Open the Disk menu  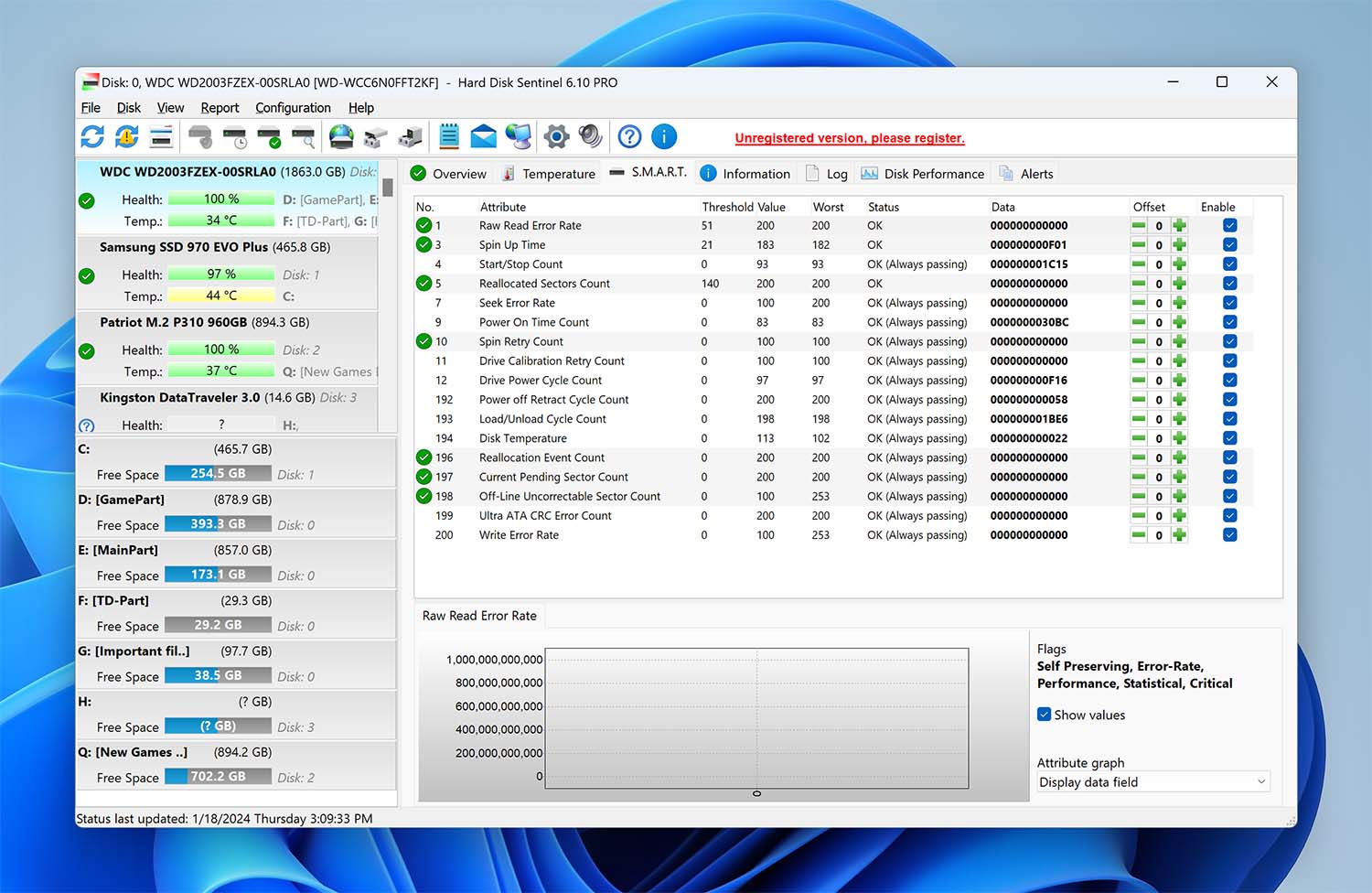click(129, 108)
